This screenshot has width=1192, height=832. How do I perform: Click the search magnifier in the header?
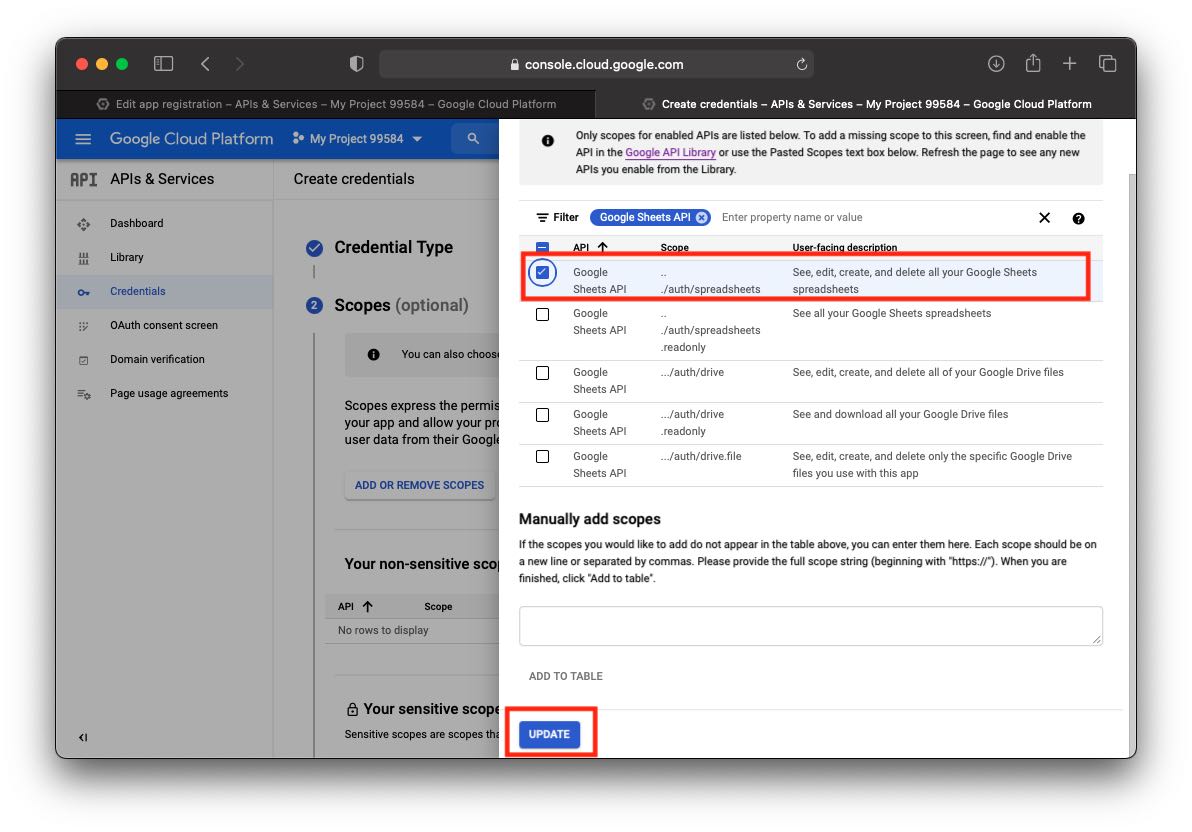[473, 138]
